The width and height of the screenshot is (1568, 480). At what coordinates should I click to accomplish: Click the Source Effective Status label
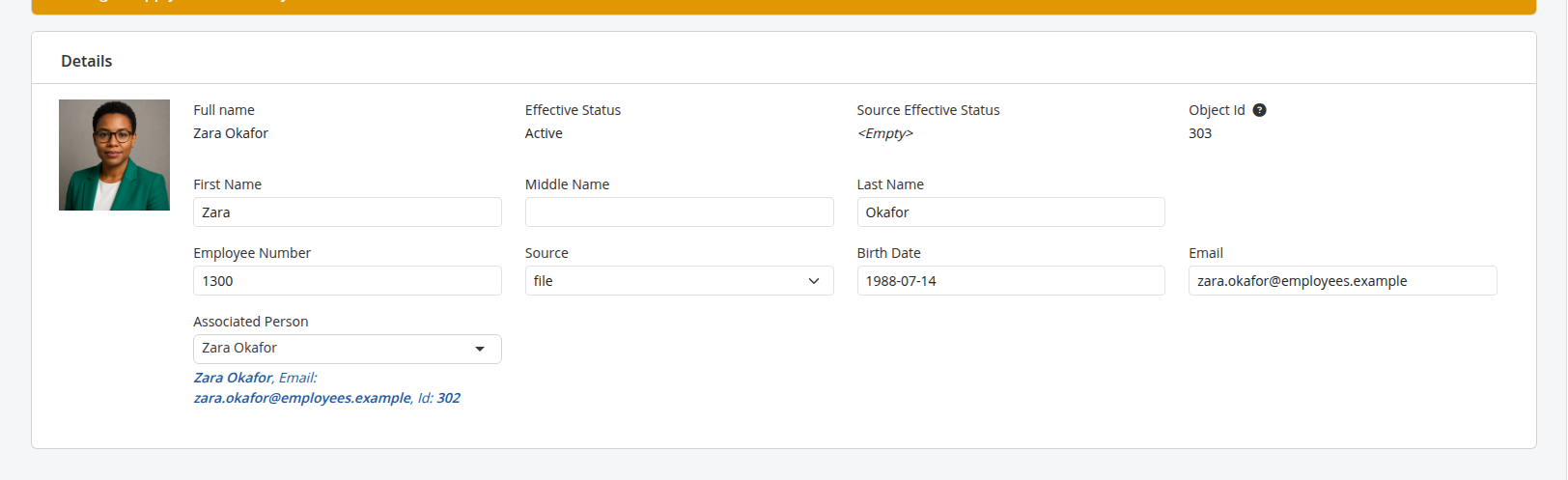tap(928, 110)
